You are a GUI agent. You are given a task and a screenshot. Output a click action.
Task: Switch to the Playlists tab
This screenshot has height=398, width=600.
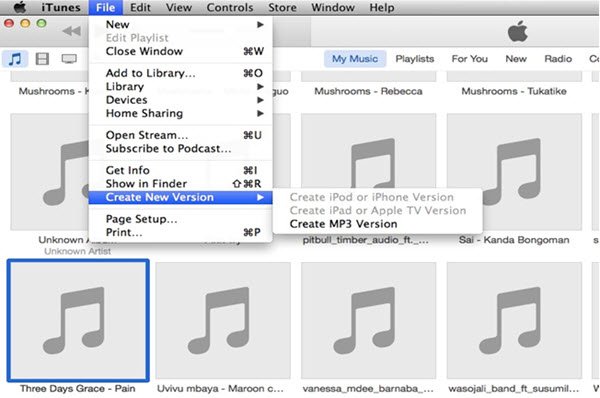coord(415,59)
